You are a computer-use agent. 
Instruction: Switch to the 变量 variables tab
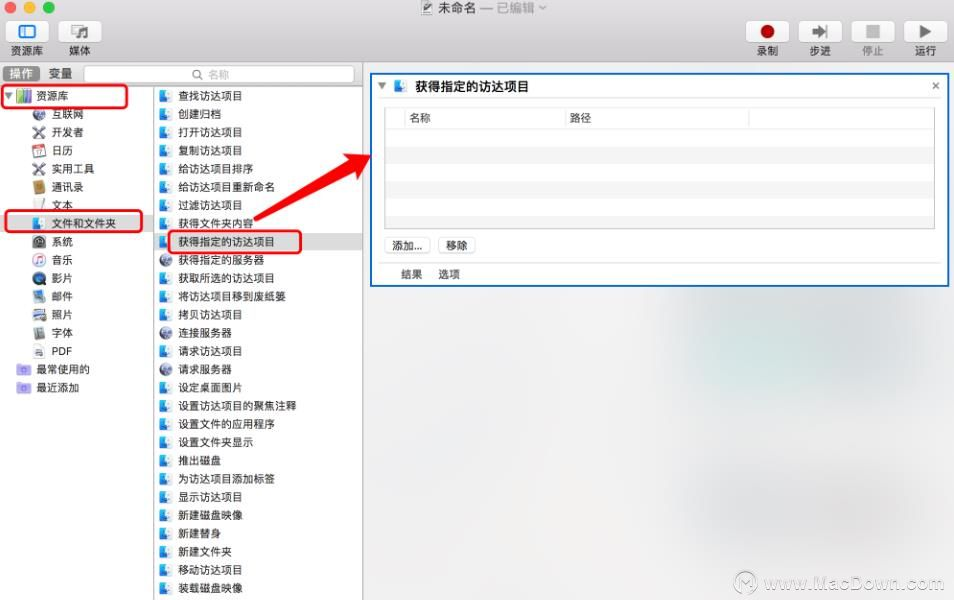[x=60, y=74]
